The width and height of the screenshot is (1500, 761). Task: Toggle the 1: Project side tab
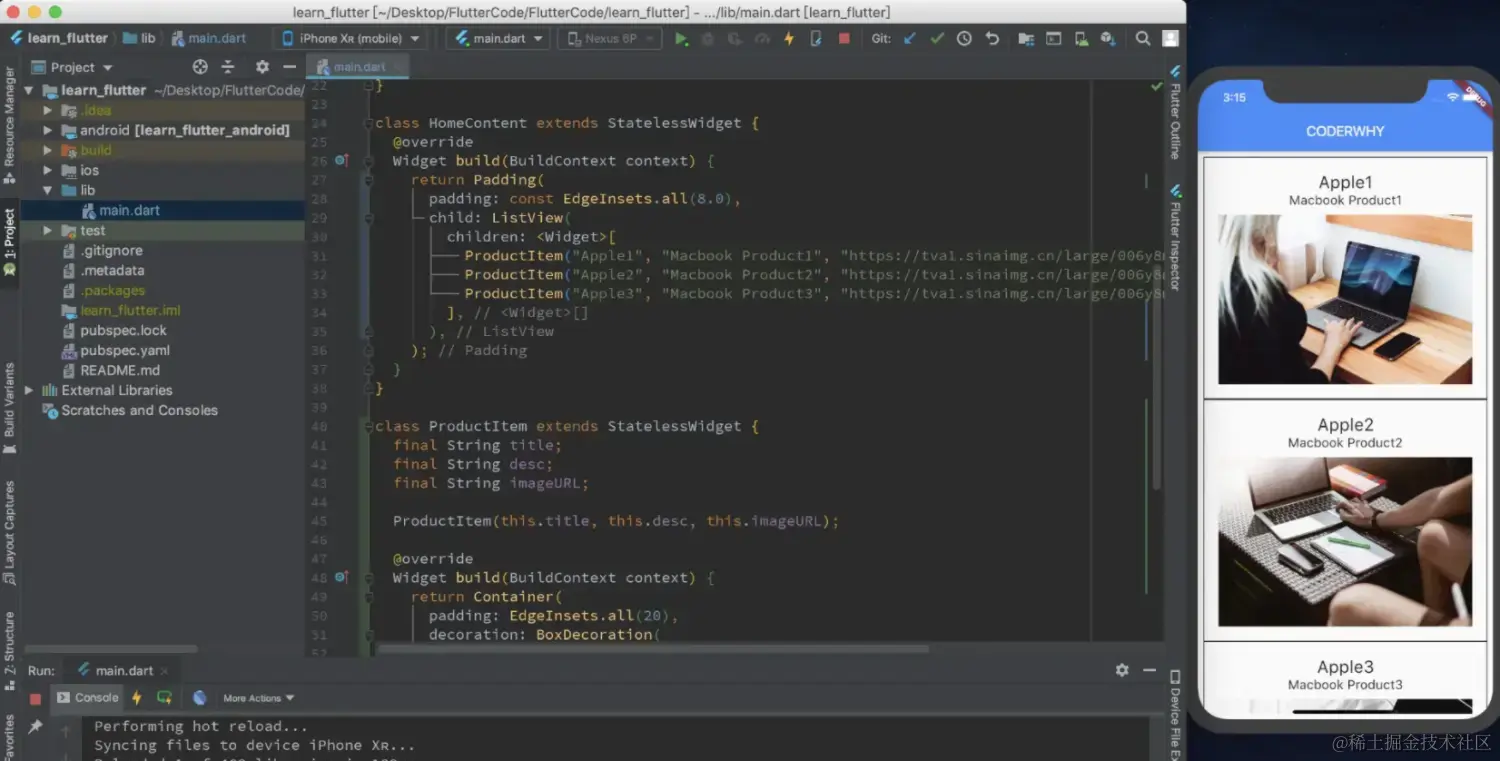click(9, 243)
